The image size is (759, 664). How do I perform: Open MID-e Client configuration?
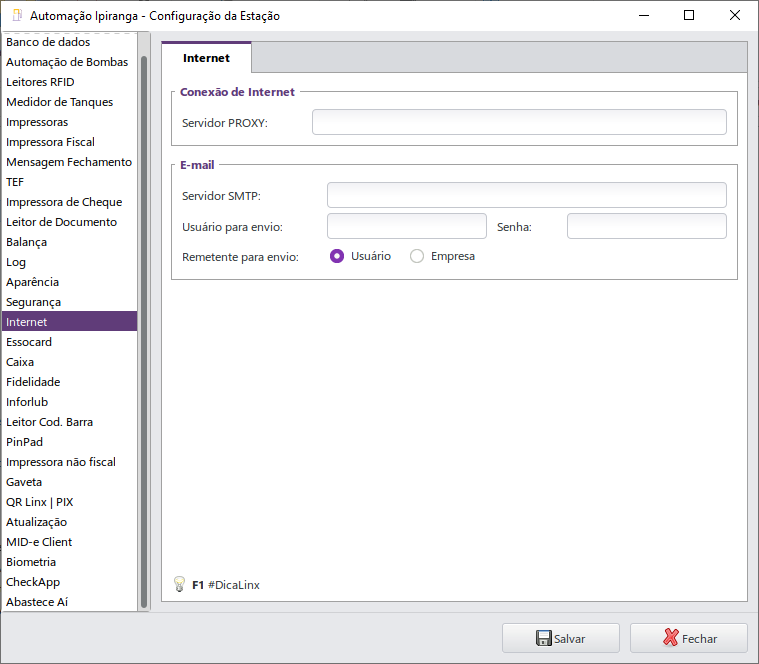click(69, 542)
